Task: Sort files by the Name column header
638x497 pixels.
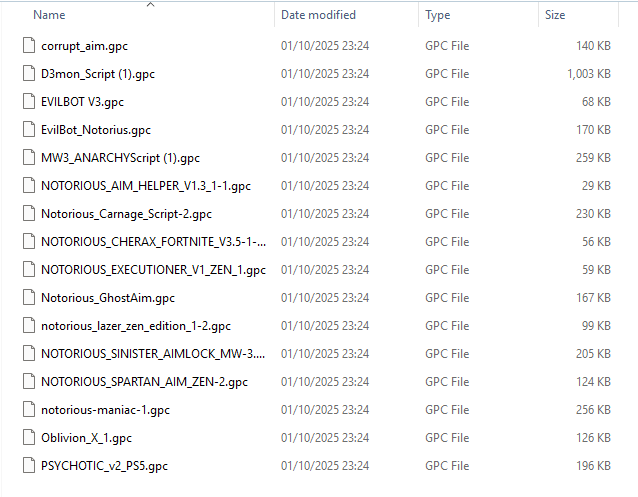Action: coord(49,15)
